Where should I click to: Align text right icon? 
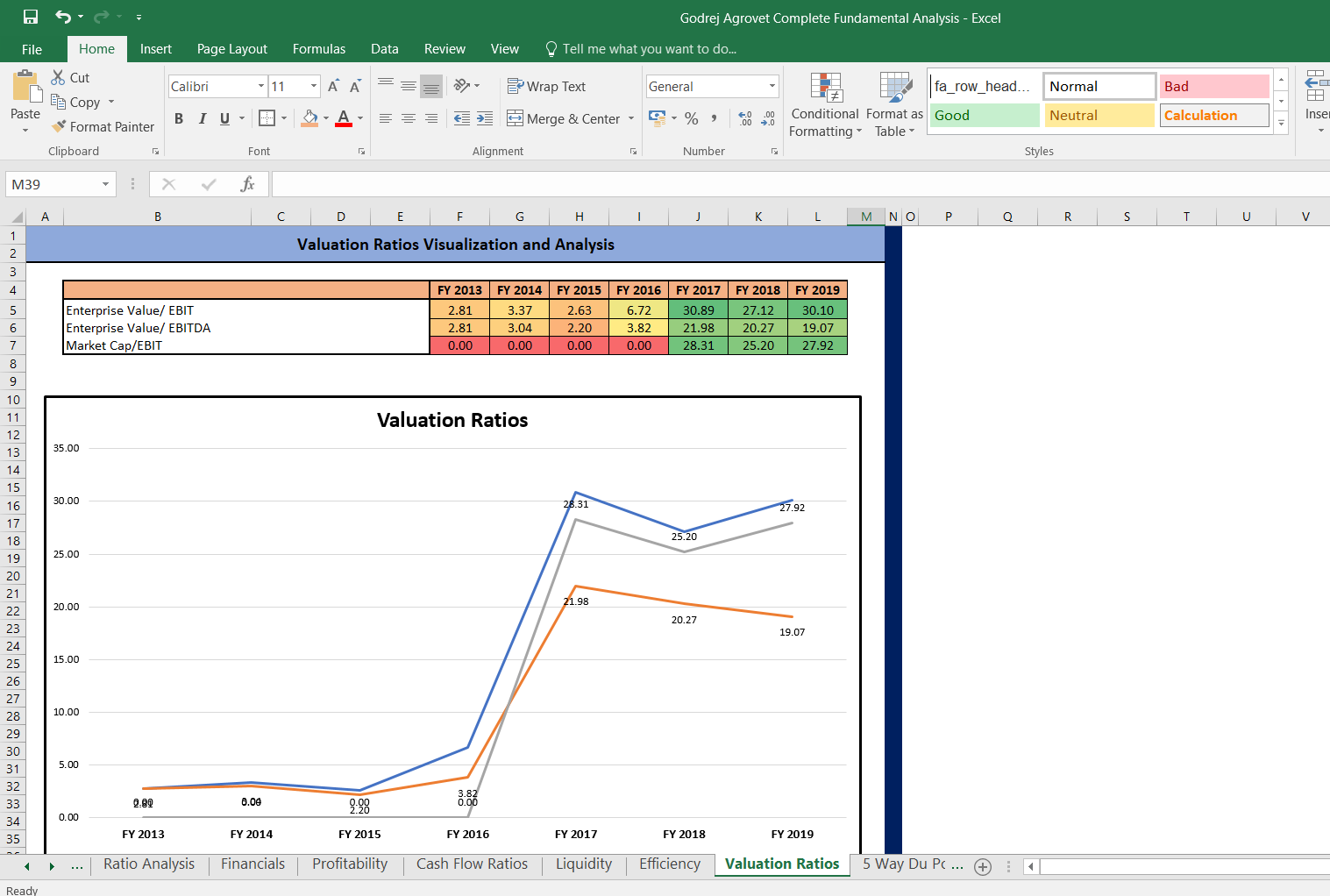[x=431, y=118]
